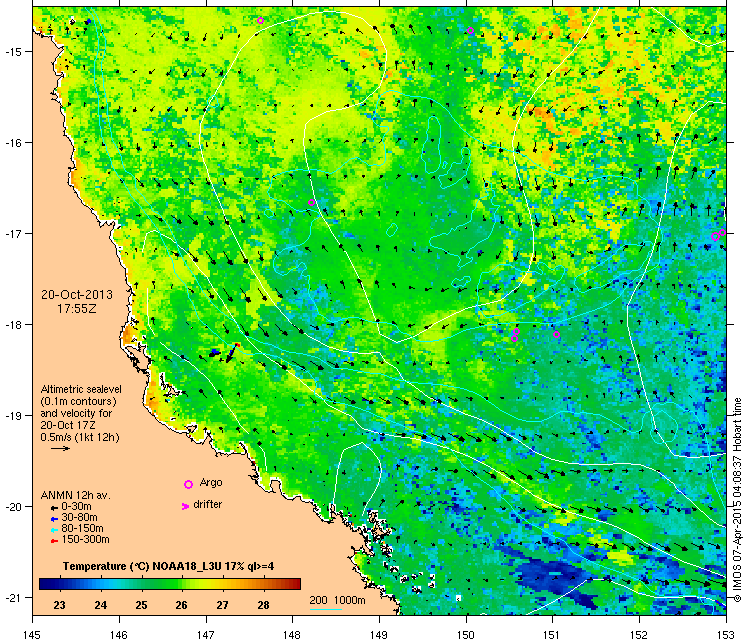
Task: Select Argo float marker near 148.2°E, 16.7°S
Action: (311, 202)
